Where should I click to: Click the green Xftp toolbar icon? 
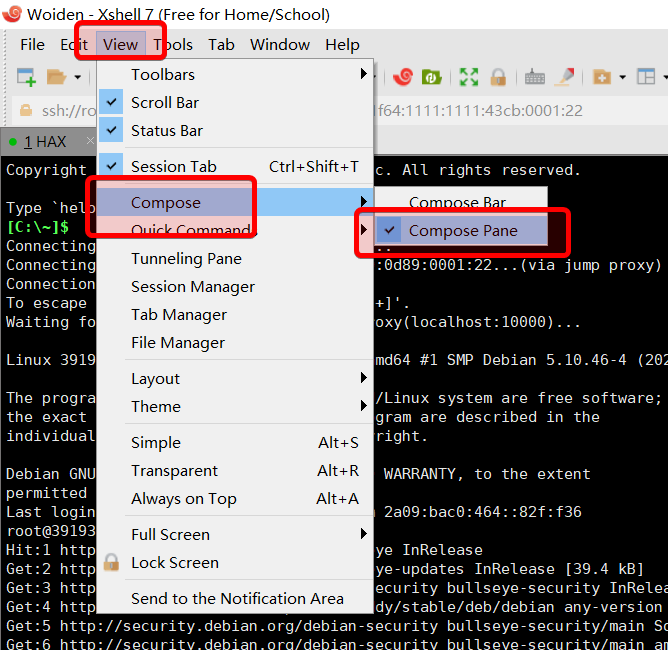432,77
